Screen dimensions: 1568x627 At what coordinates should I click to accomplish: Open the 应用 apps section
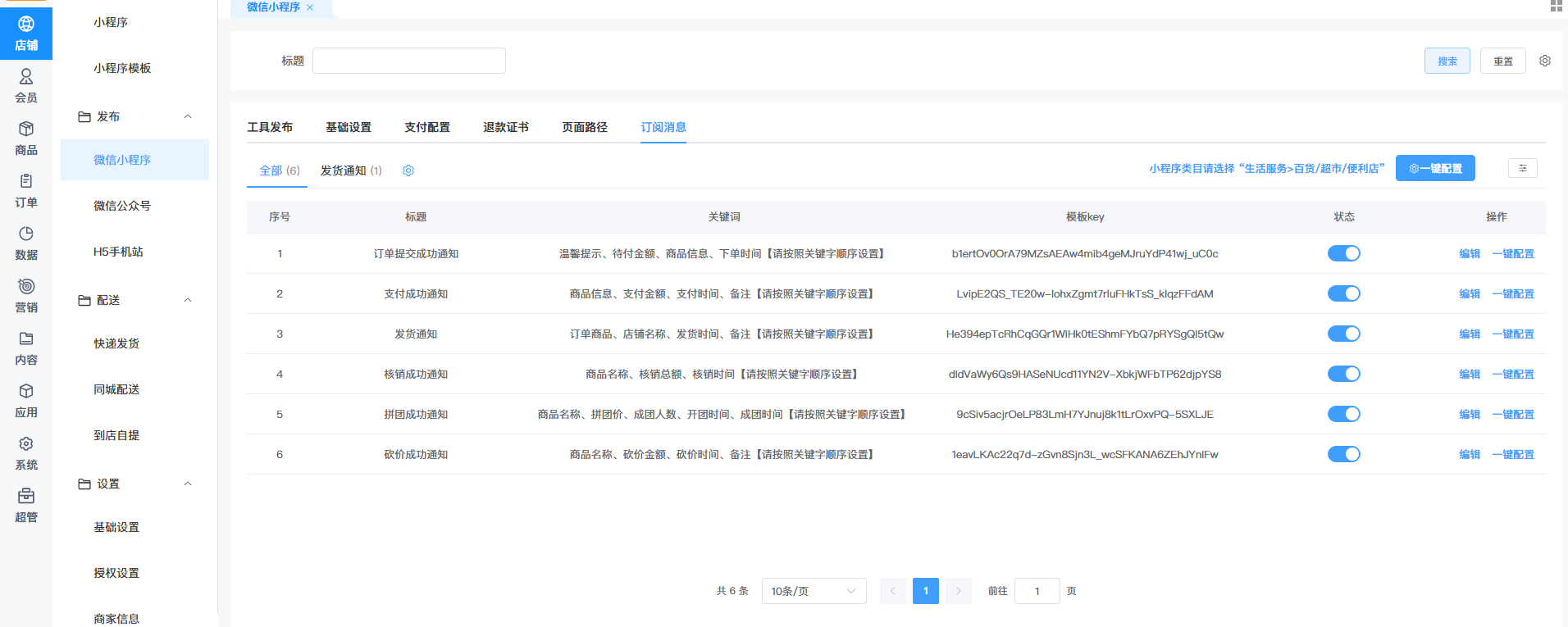pos(26,401)
